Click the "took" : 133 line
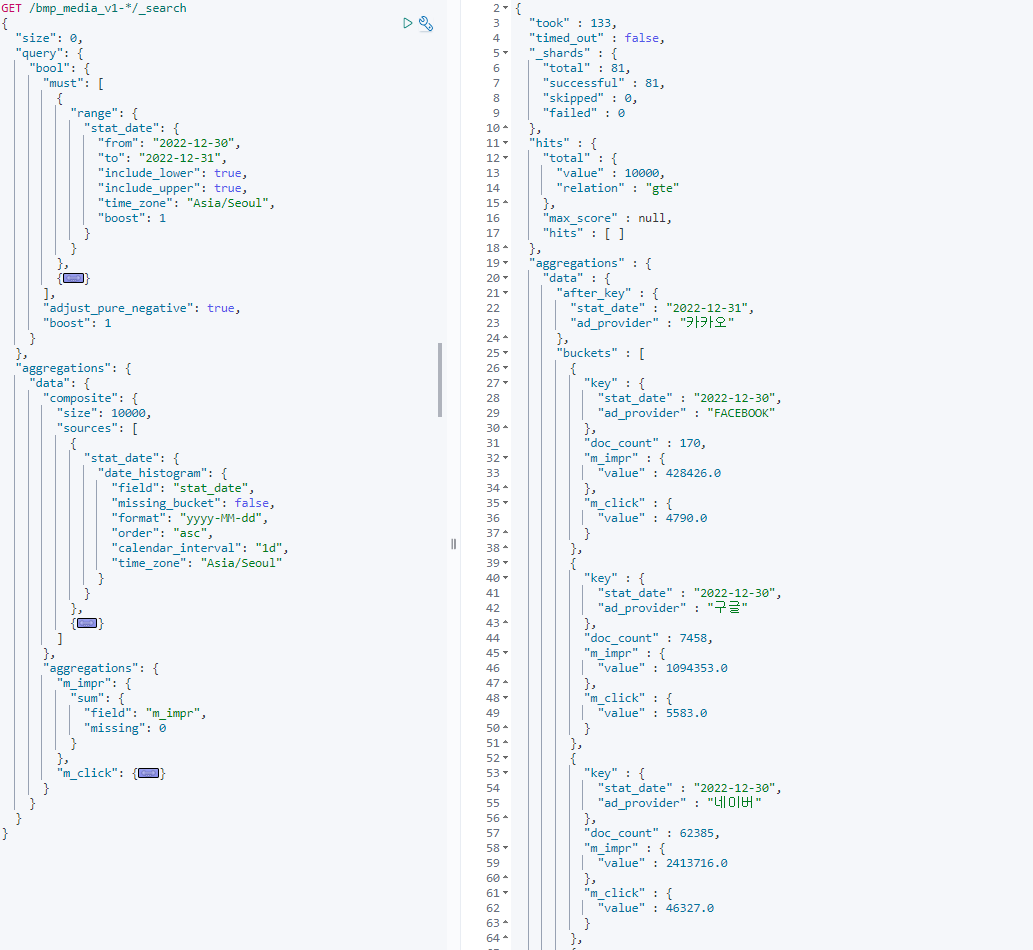Screen dimensions: 1033x950 [572, 23]
